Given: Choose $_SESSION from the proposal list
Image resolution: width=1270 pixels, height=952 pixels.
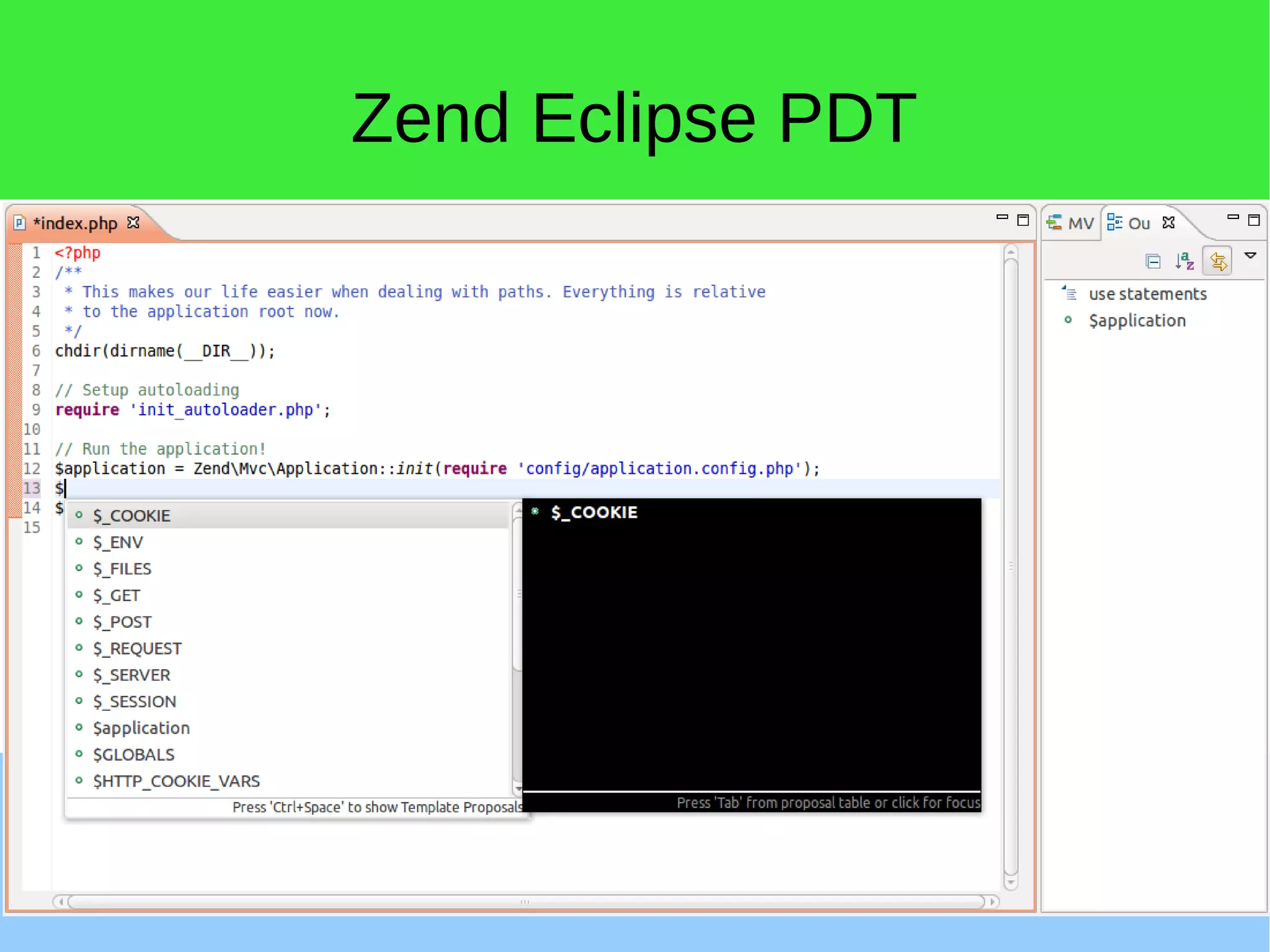Looking at the screenshot, I should coord(288,701).
